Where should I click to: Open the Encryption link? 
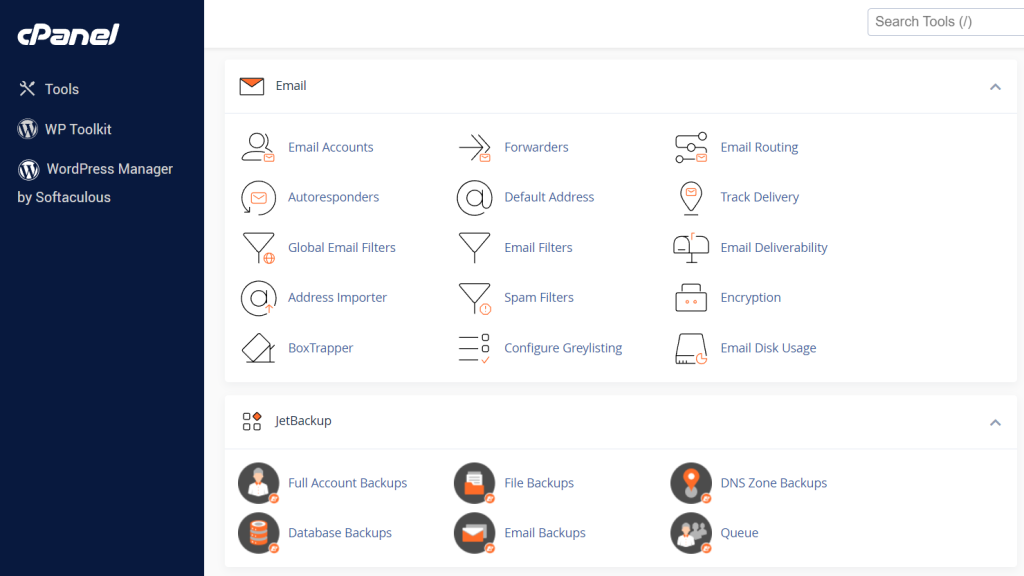point(750,298)
